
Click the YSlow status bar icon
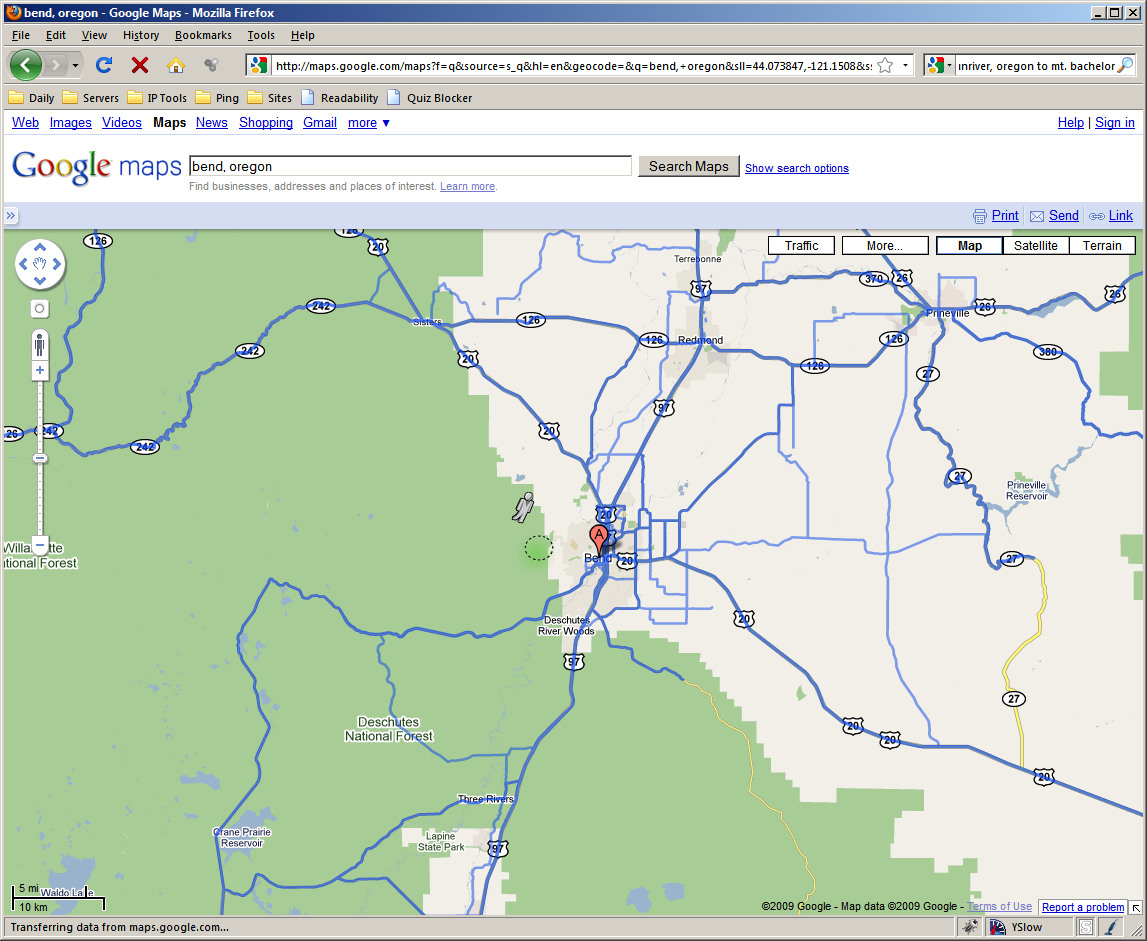(1016, 927)
